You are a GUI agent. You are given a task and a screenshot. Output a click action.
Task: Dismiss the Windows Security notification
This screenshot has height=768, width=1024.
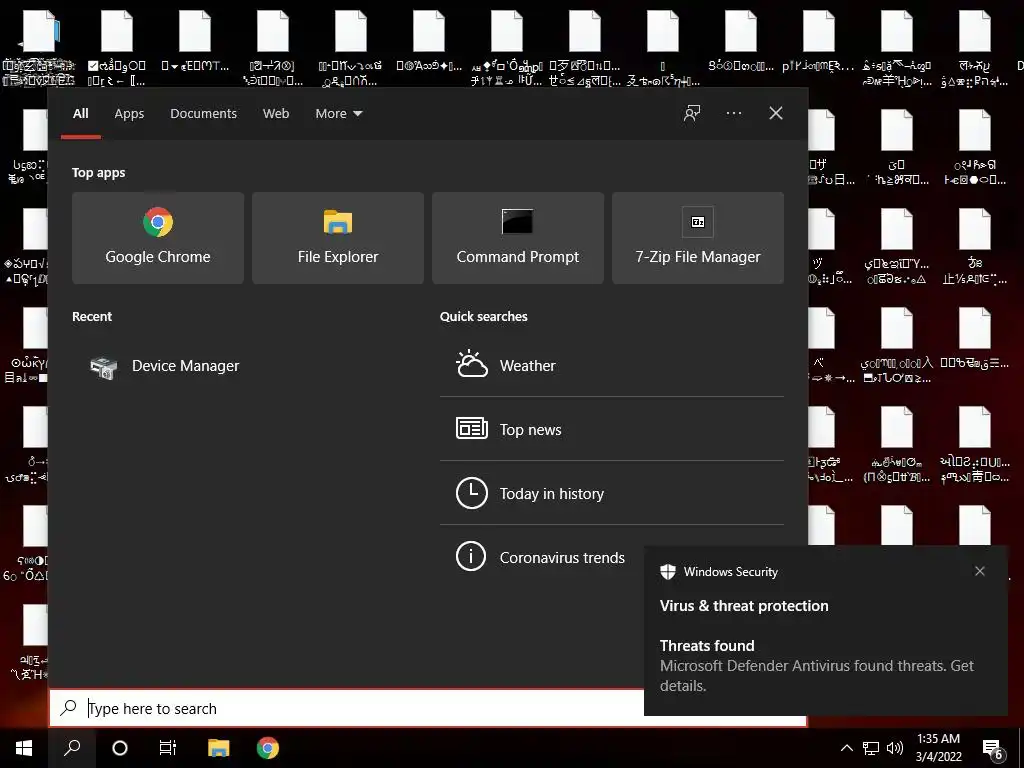click(x=980, y=571)
